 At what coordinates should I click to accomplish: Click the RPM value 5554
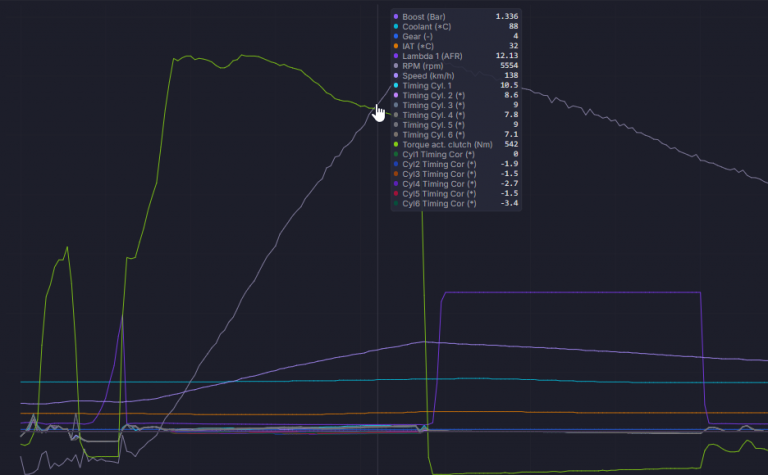tap(509, 65)
